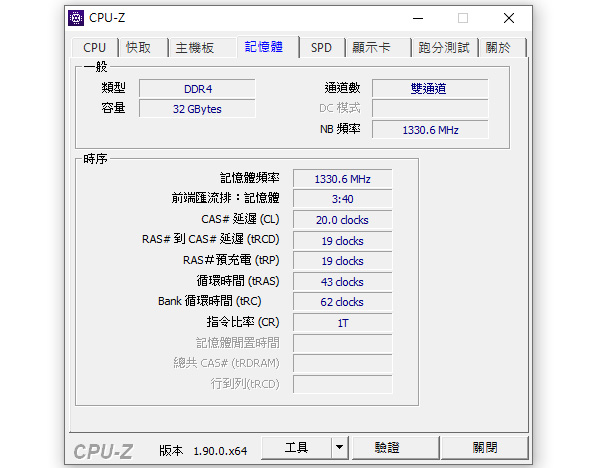Viewport: 610px width, 468px height.
Task: Click the Bank 循環時間 (tRC) label
Action: (x=210, y=301)
